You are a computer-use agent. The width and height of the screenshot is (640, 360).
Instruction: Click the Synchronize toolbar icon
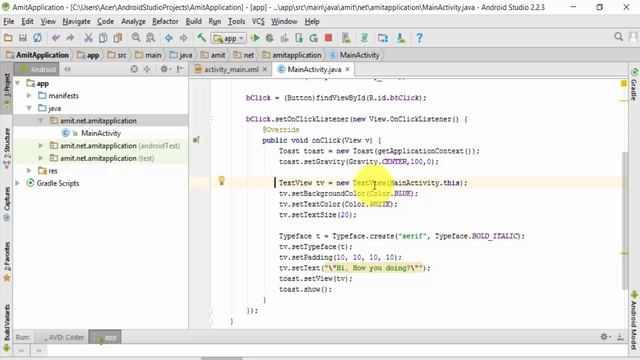pos(37,38)
